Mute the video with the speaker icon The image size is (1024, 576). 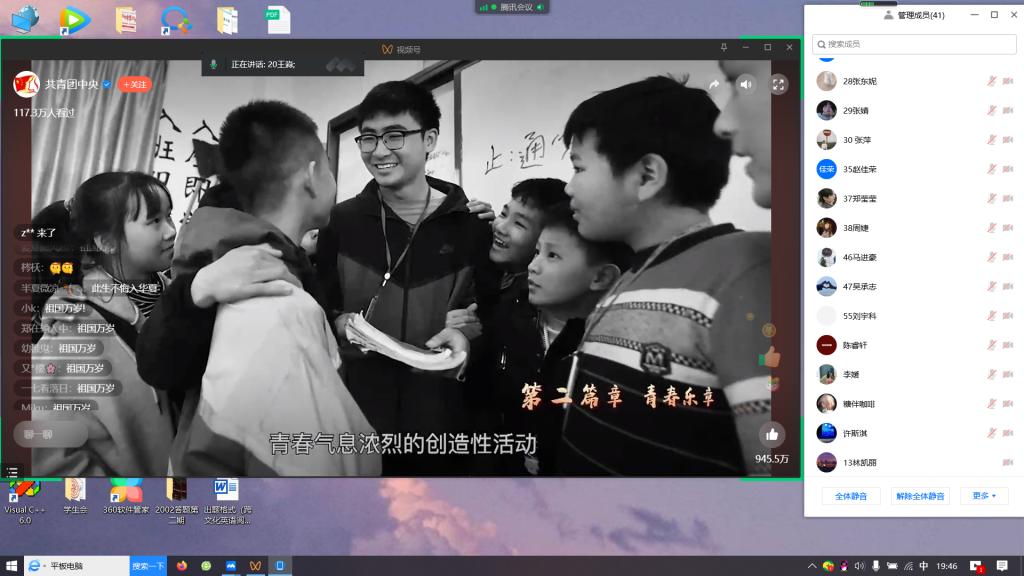coord(746,85)
